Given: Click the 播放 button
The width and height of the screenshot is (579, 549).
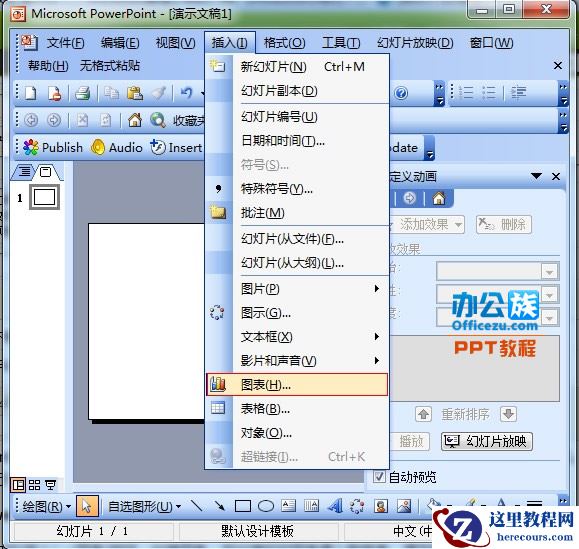Looking at the screenshot, I should pos(410,442).
